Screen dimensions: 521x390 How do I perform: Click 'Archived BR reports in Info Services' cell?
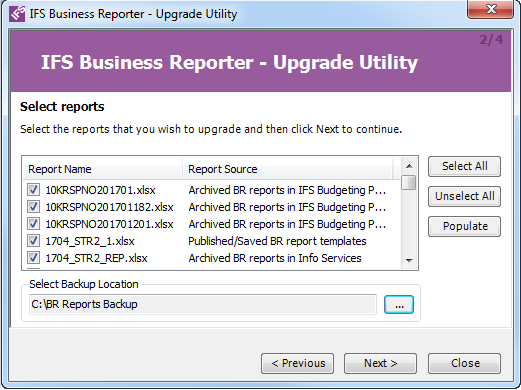tap(275, 258)
